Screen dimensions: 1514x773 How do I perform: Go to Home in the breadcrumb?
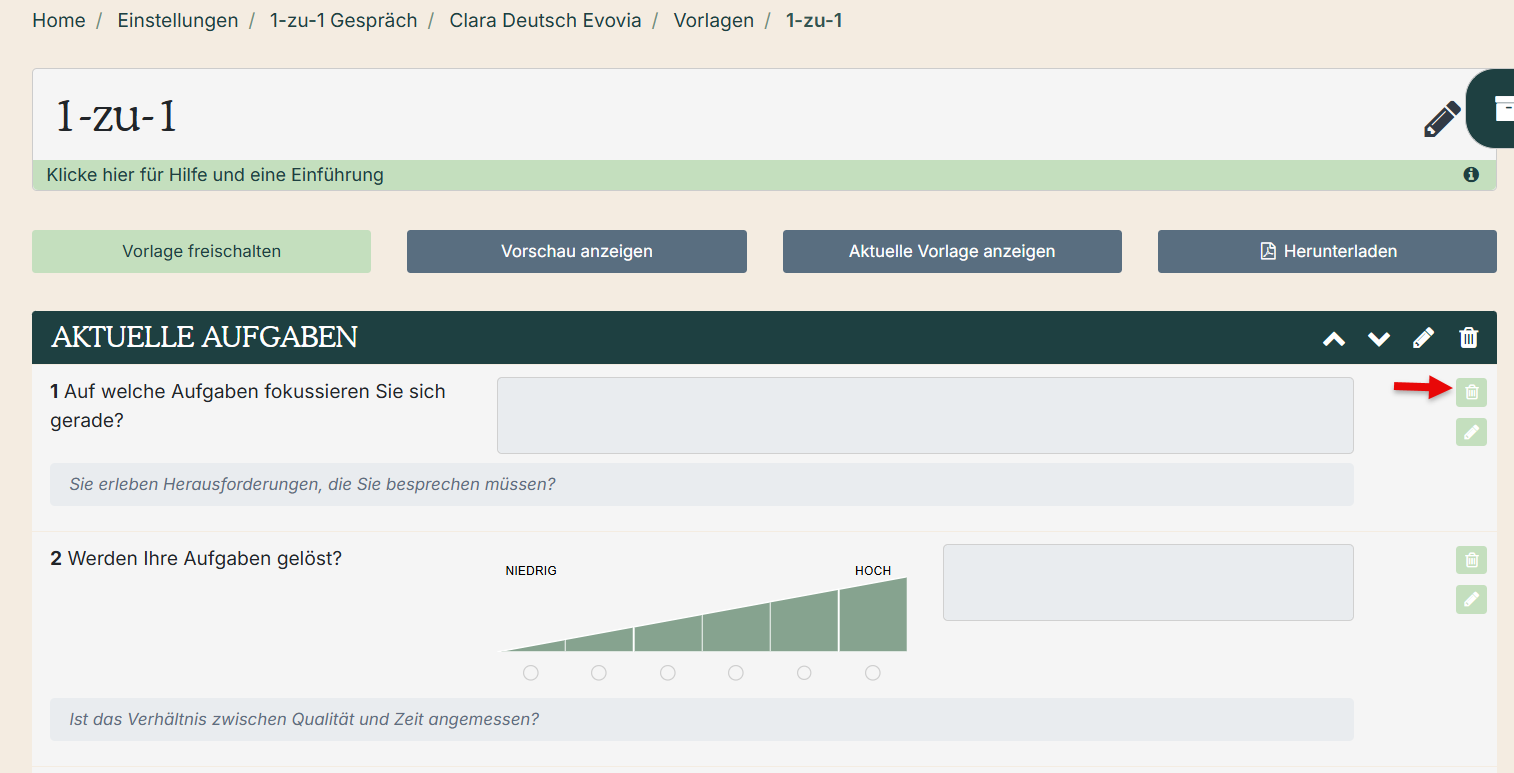tap(59, 20)
